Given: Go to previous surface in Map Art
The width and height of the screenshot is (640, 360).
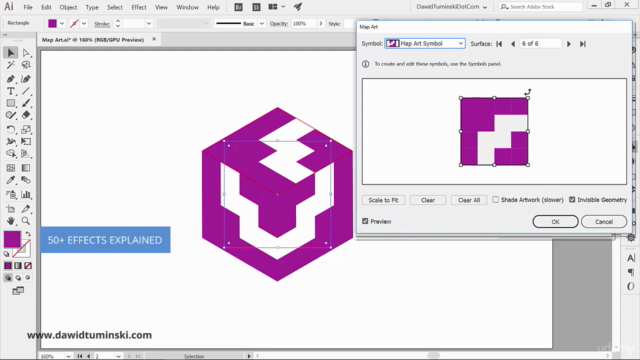Looking at the screenshot, I should (x=513, y=44).
